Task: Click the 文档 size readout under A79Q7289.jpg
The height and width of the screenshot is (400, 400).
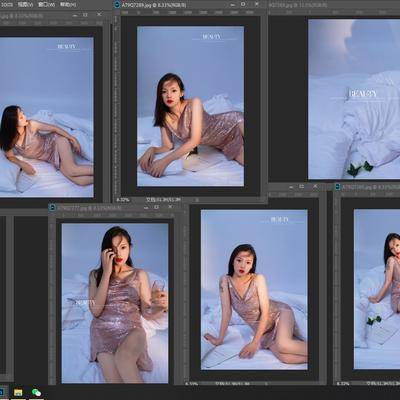Action: click(163, 200)
